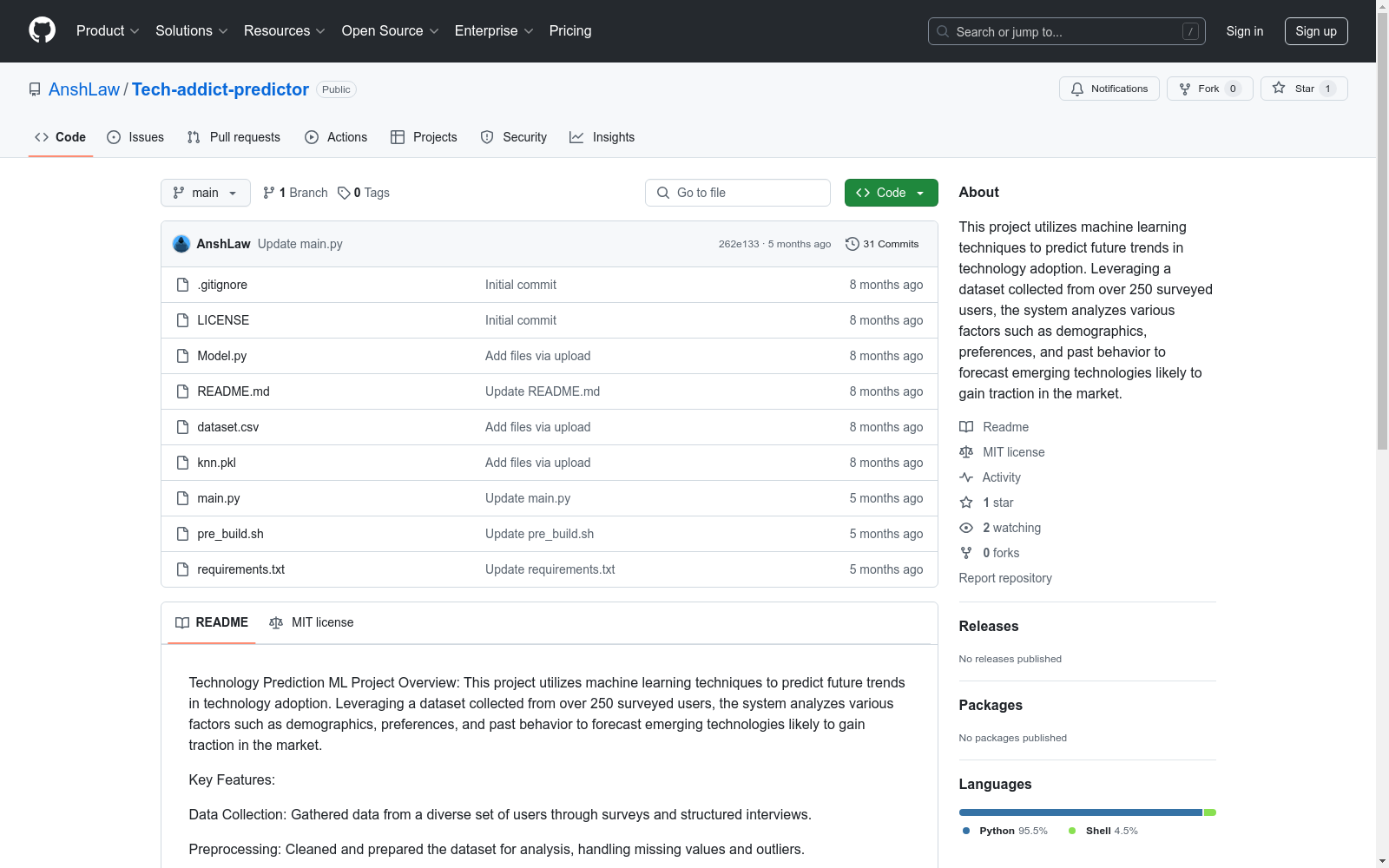This screenshot has height=868, width=1389.
Task: Open the Releases section heading link
Action: (x=989, y=626)
